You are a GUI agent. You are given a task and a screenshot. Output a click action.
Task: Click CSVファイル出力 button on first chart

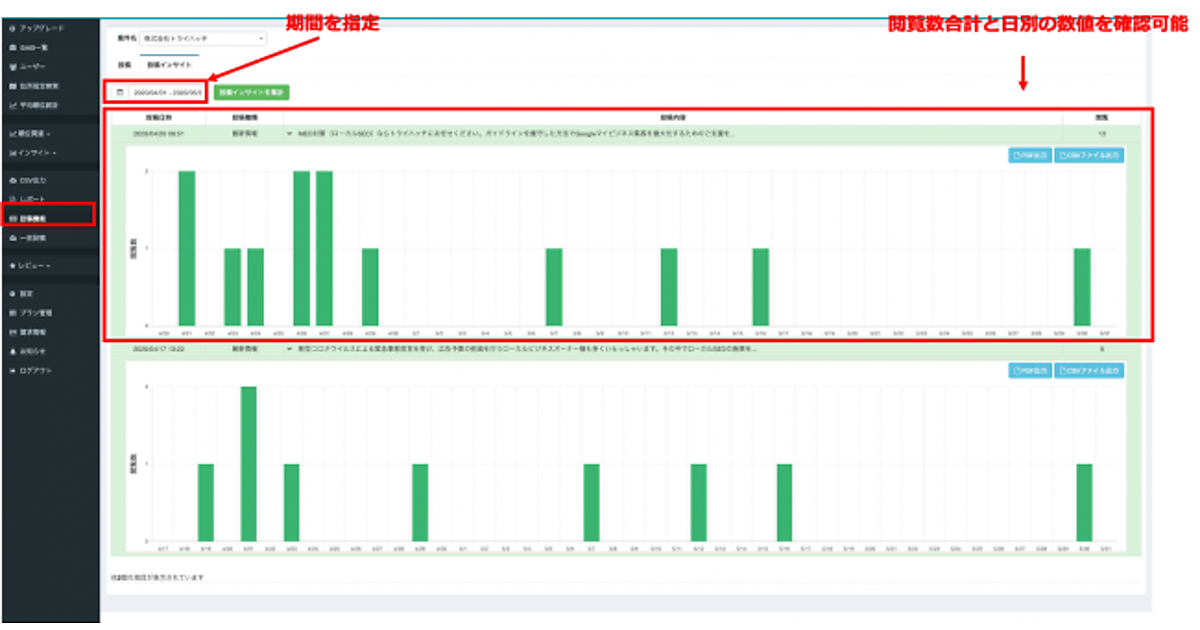click(1089, 155)
